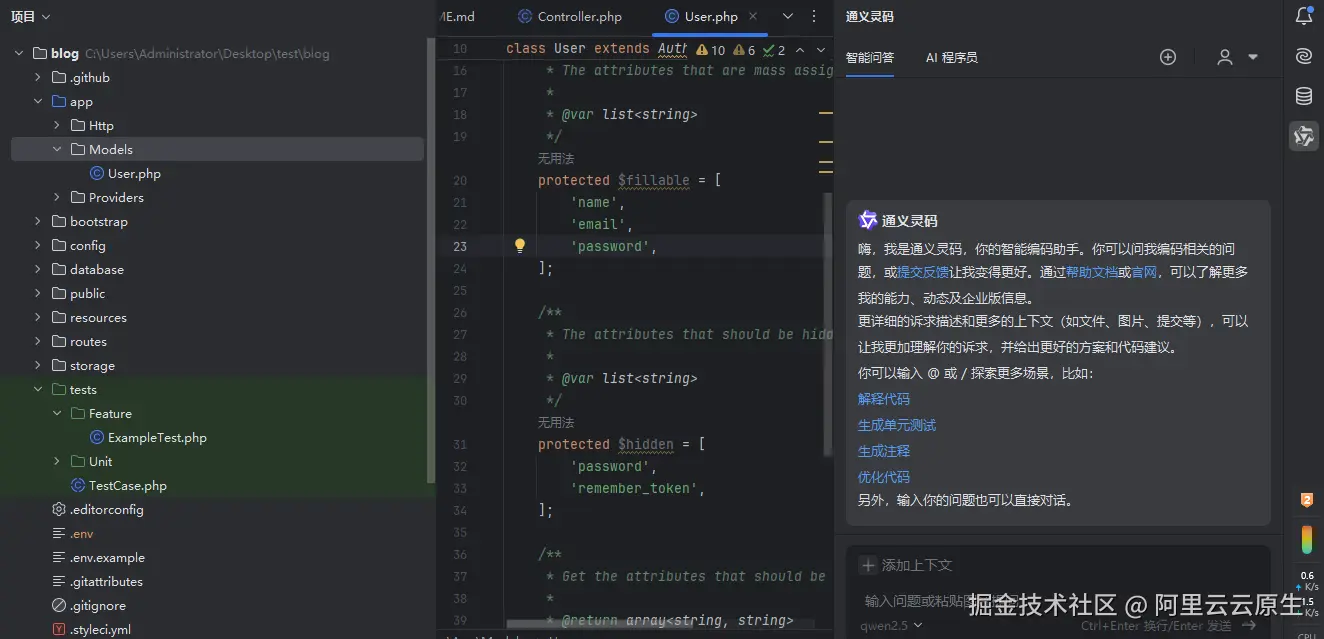Select the config folder
Screen dimensions: 1324x639
[78, 245]
